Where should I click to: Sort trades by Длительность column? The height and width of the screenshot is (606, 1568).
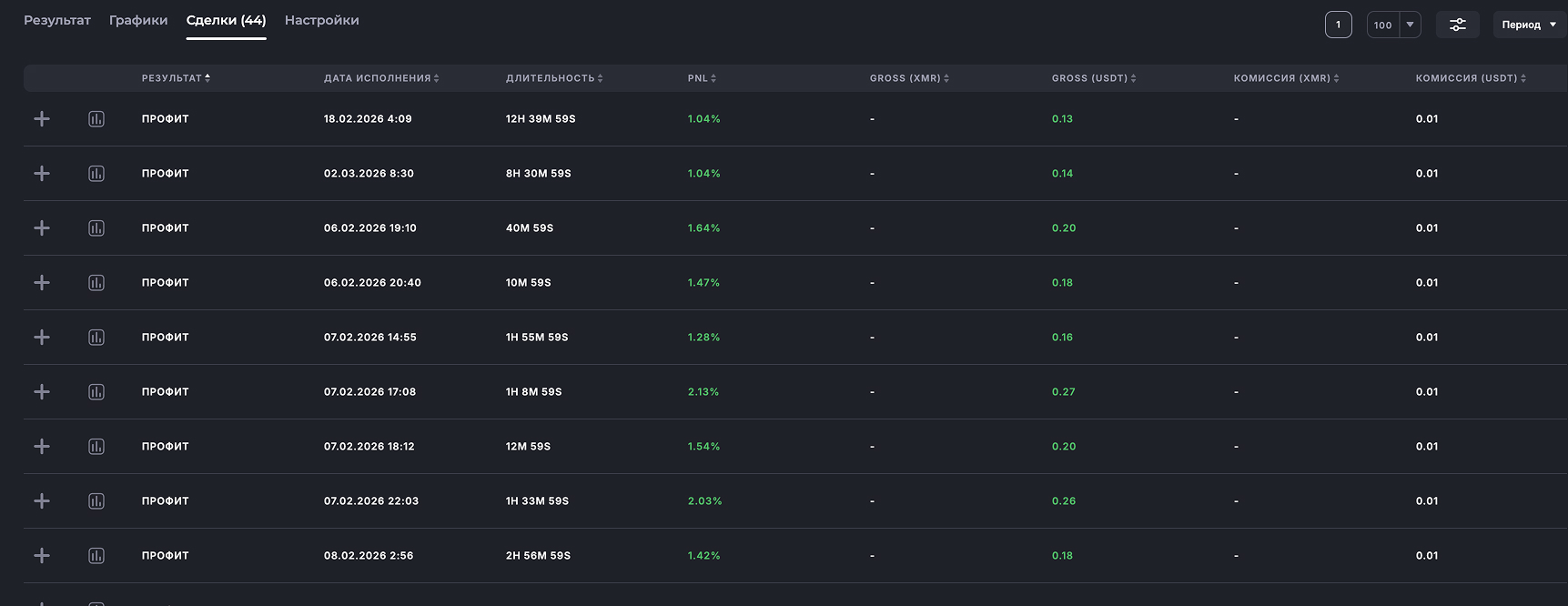pos(554,78)
